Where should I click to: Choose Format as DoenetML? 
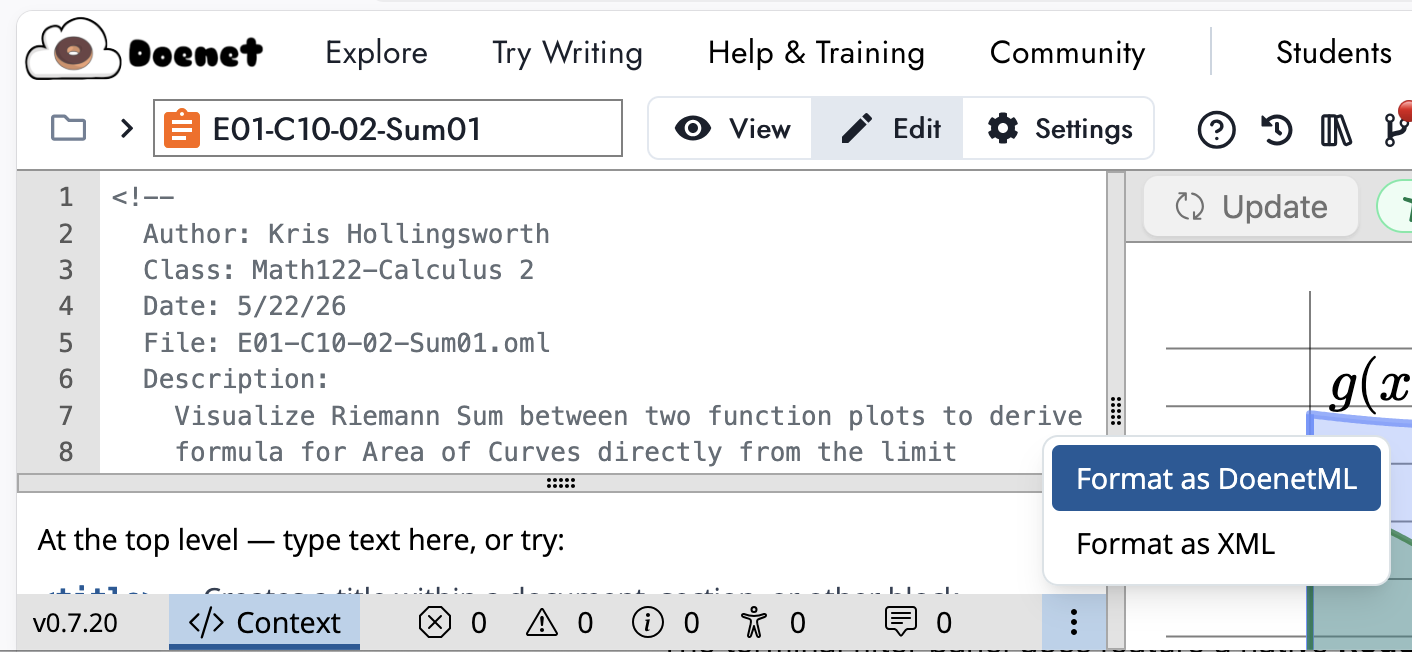pos(1216,479)
